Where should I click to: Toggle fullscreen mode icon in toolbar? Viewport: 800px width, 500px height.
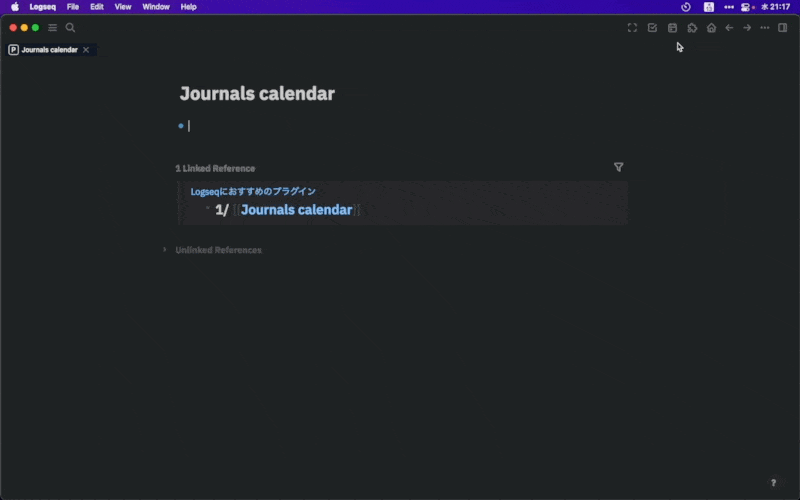point(632,28)
